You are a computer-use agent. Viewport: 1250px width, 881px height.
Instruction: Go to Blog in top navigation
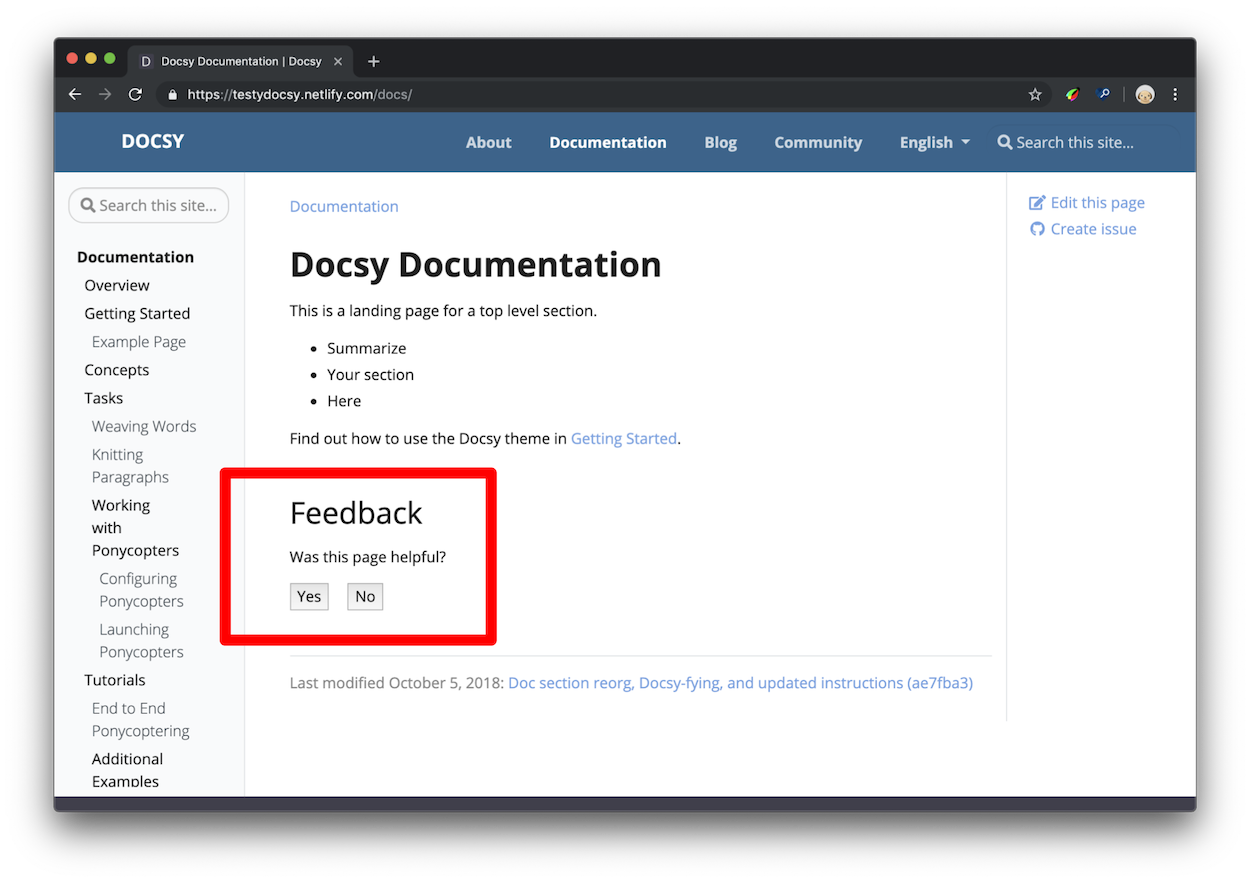(x=720, y=142)
